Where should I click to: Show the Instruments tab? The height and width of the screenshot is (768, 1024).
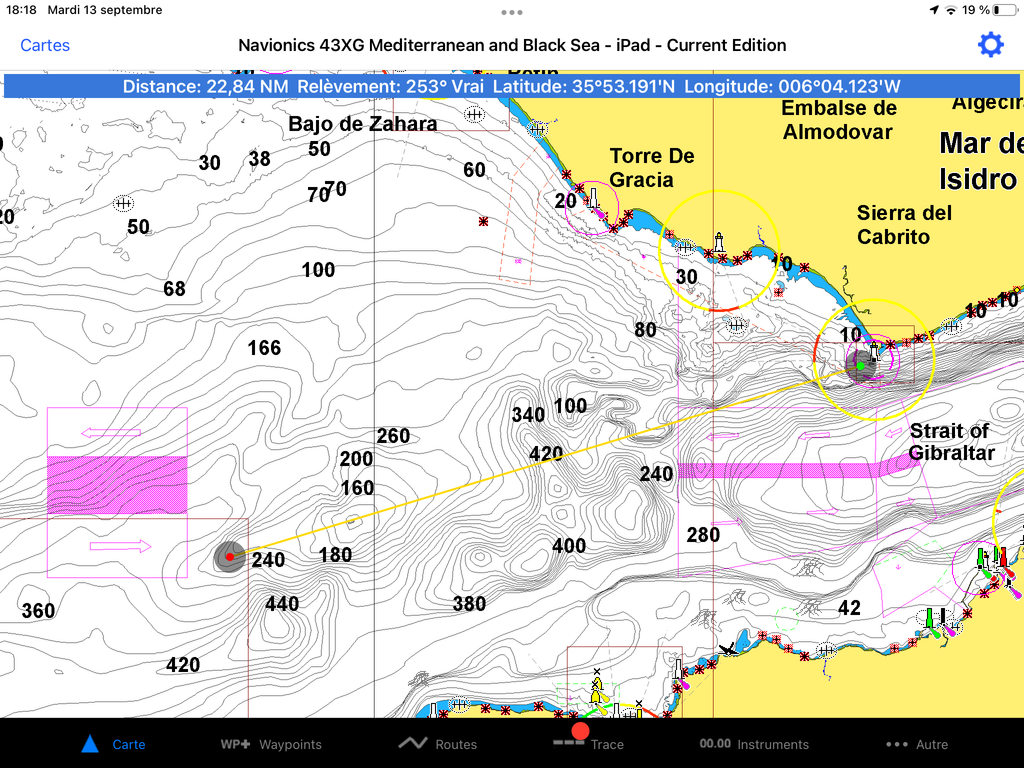pyautogui.click(x=754, y=744)
